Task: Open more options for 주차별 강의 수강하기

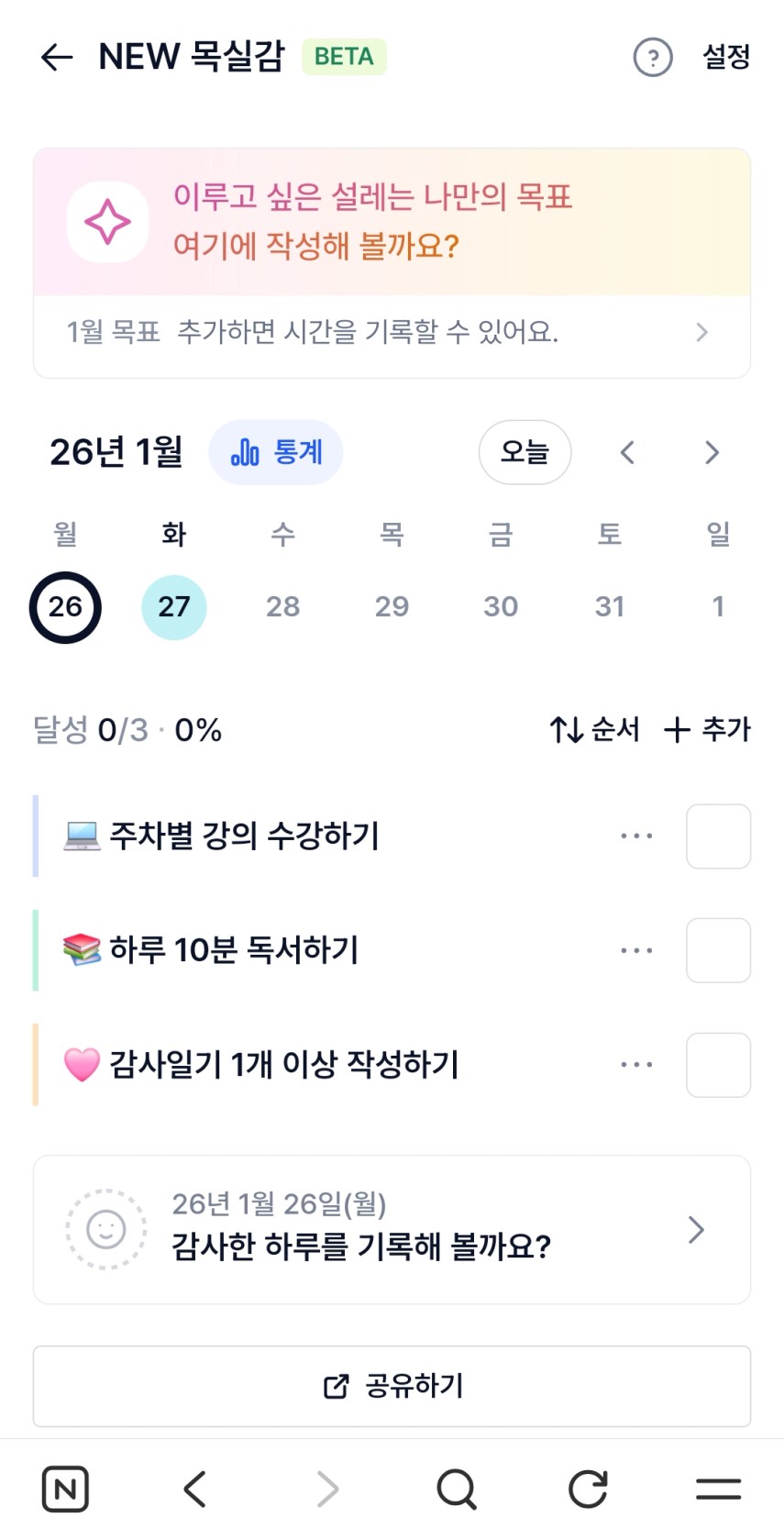Action: point(636,836)
